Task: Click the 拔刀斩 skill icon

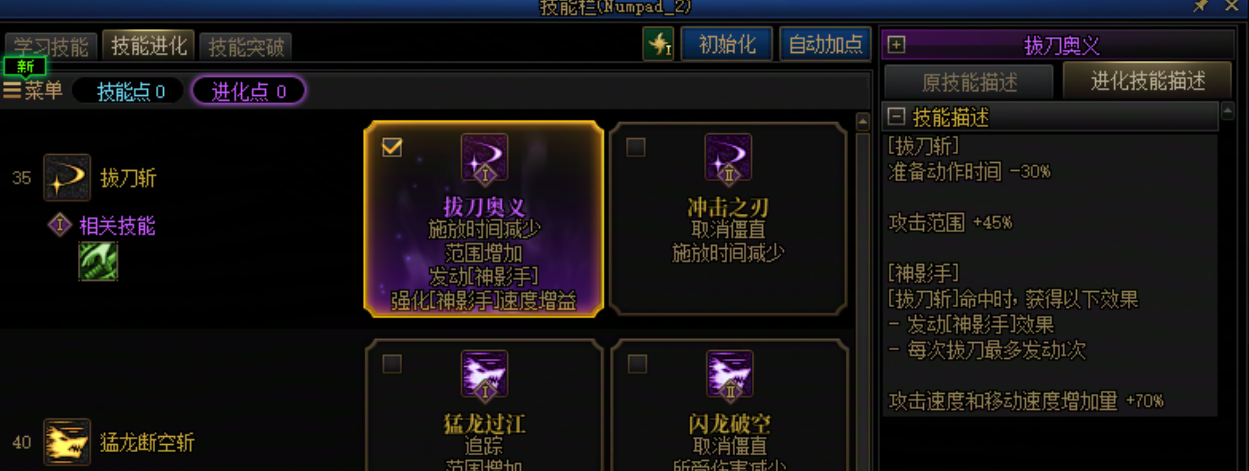Action: click(67, 178)
